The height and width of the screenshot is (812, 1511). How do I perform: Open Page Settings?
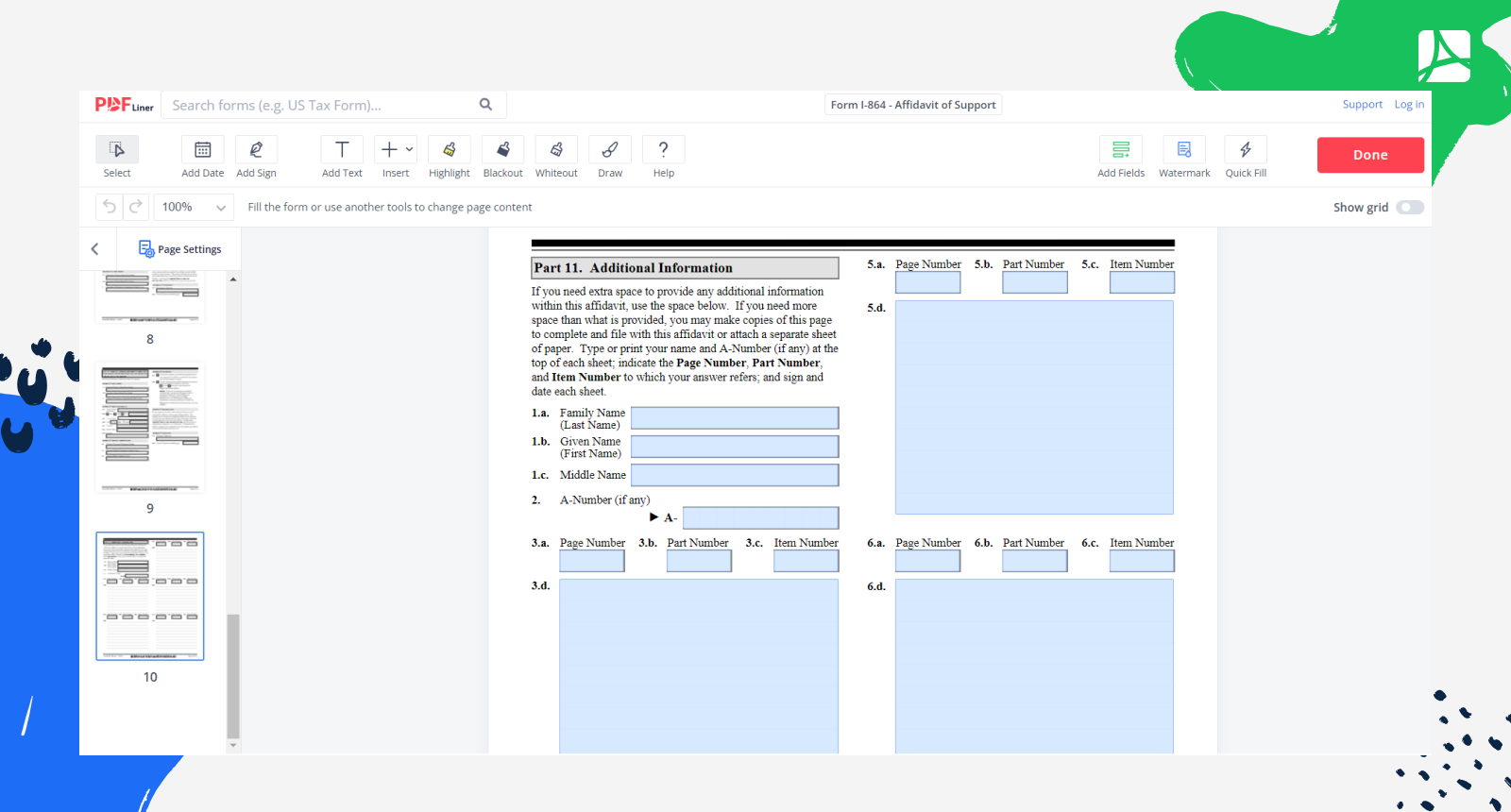coord(179,249)
